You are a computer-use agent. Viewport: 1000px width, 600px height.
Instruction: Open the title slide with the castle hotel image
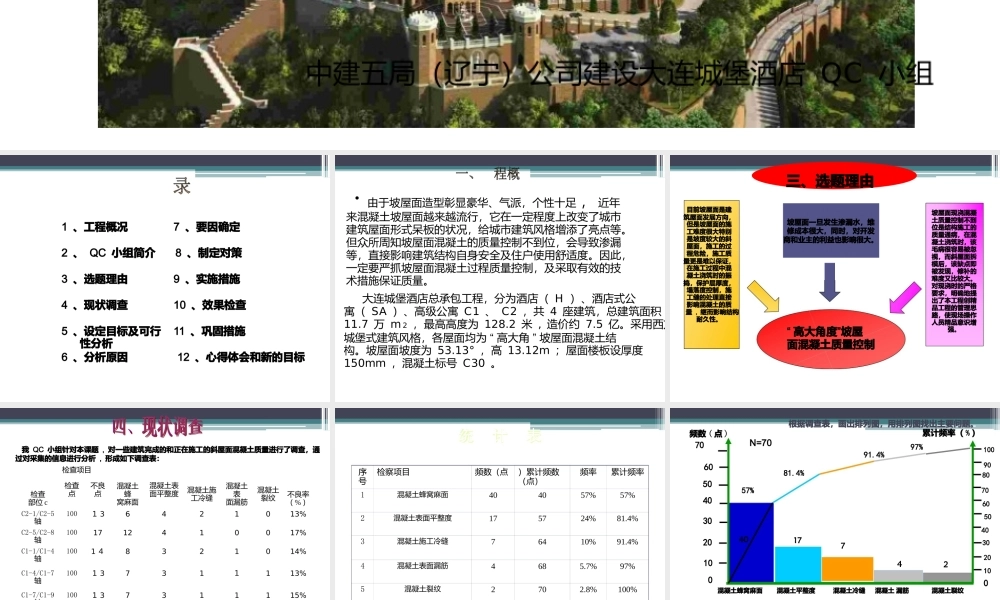[506, 64]
